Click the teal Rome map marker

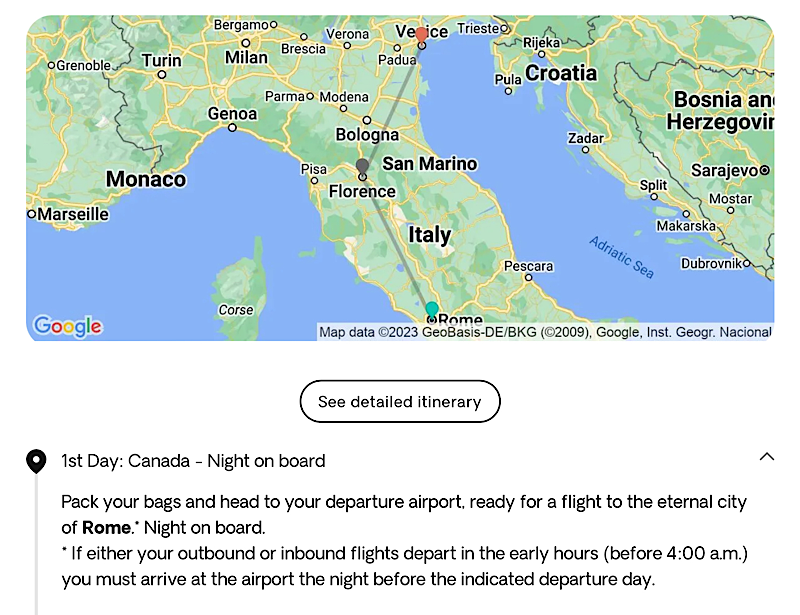click(431, 309)
